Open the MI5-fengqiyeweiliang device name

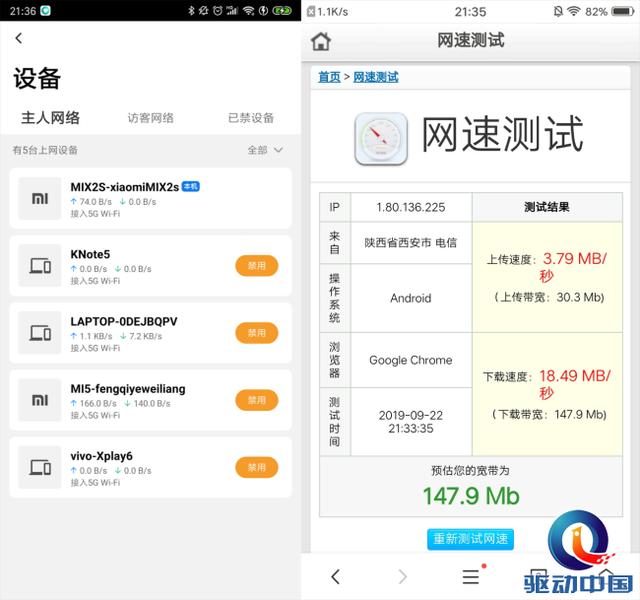point(128,389)
